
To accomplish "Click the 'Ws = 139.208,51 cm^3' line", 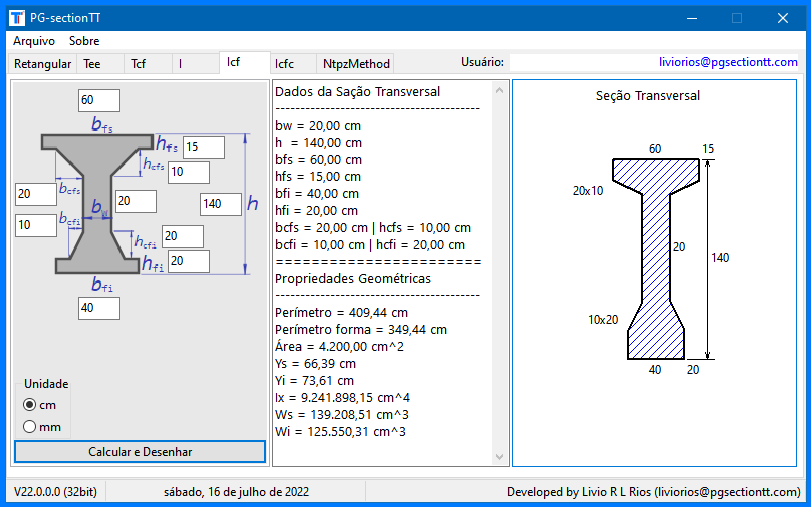I will click(342, 415).
